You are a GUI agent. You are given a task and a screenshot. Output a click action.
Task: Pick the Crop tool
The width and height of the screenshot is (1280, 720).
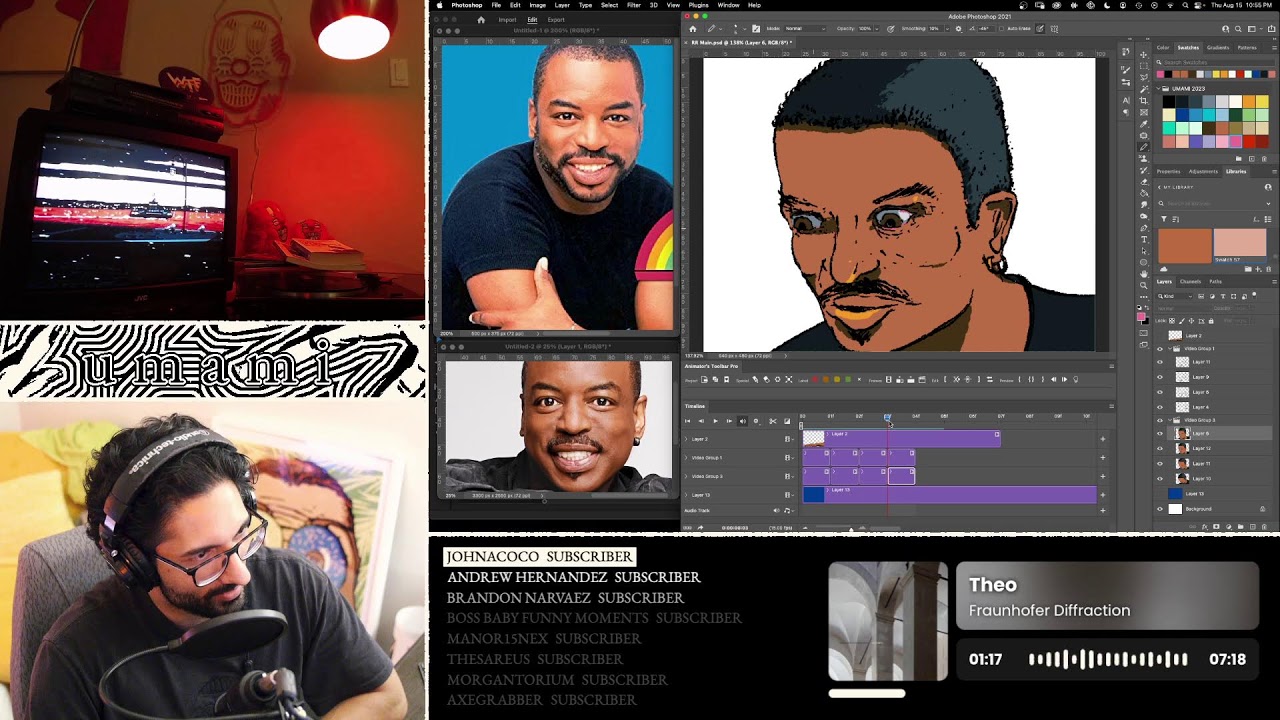click(1144, 101)
